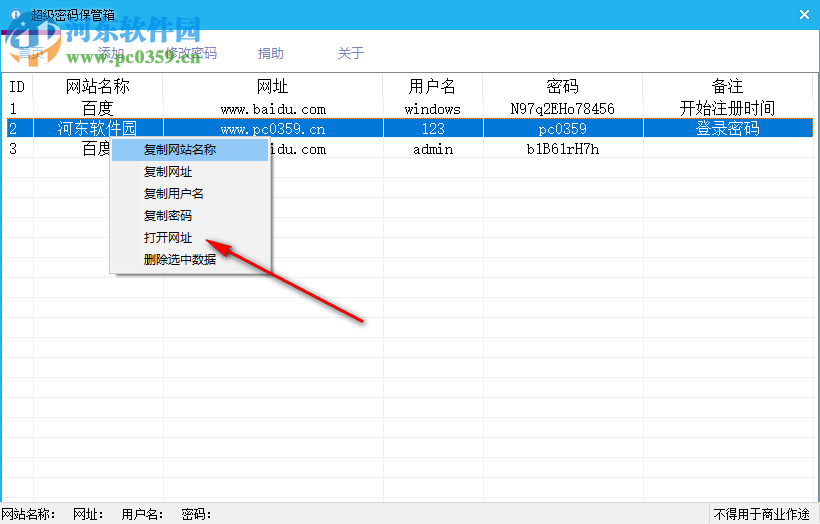The width and height of the screenshot is (820, 524).
Task: Click the ID column header
Action: point(17,86)
